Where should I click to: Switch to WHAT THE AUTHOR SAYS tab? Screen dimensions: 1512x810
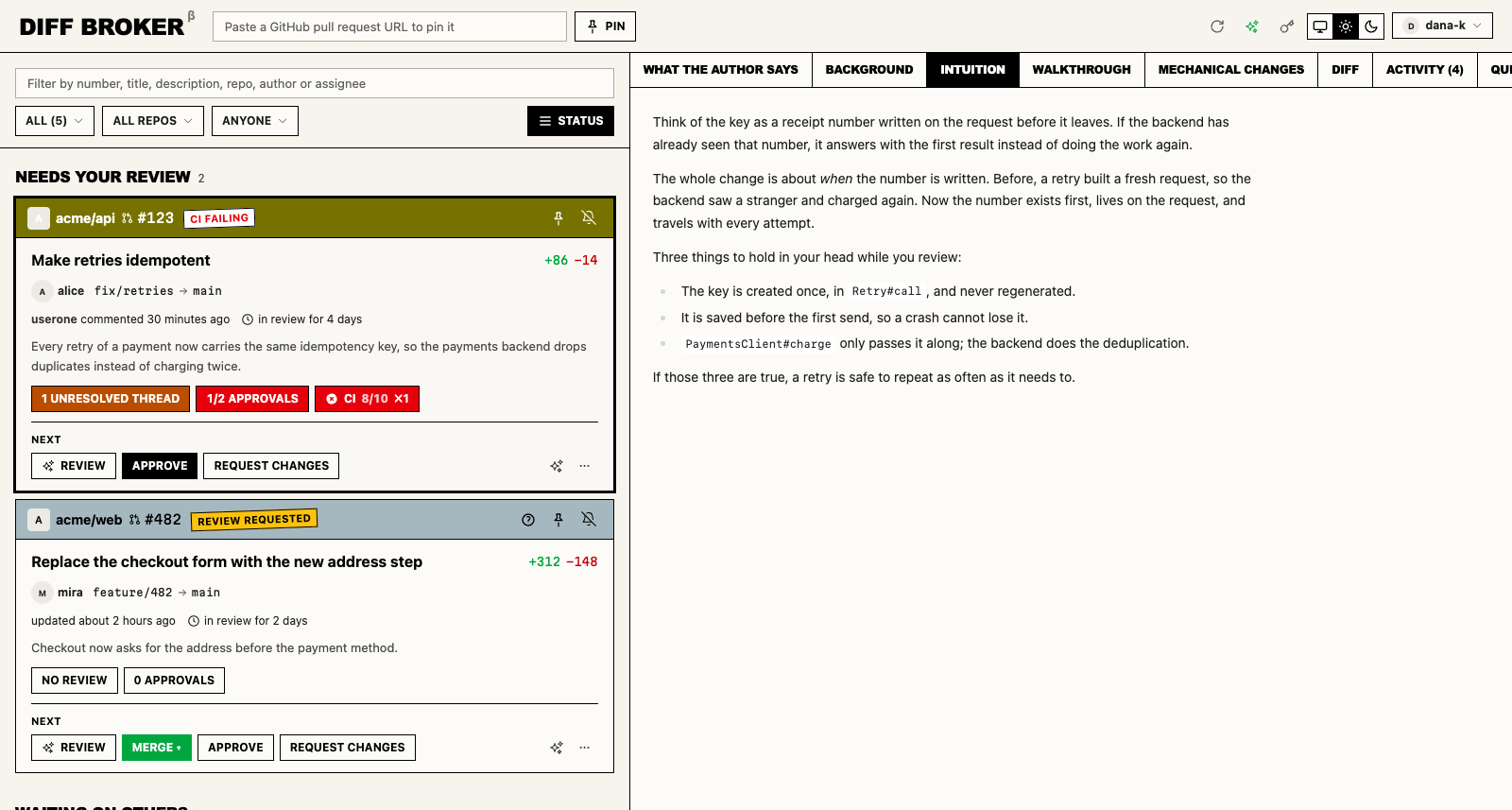(x=721, y=70)
